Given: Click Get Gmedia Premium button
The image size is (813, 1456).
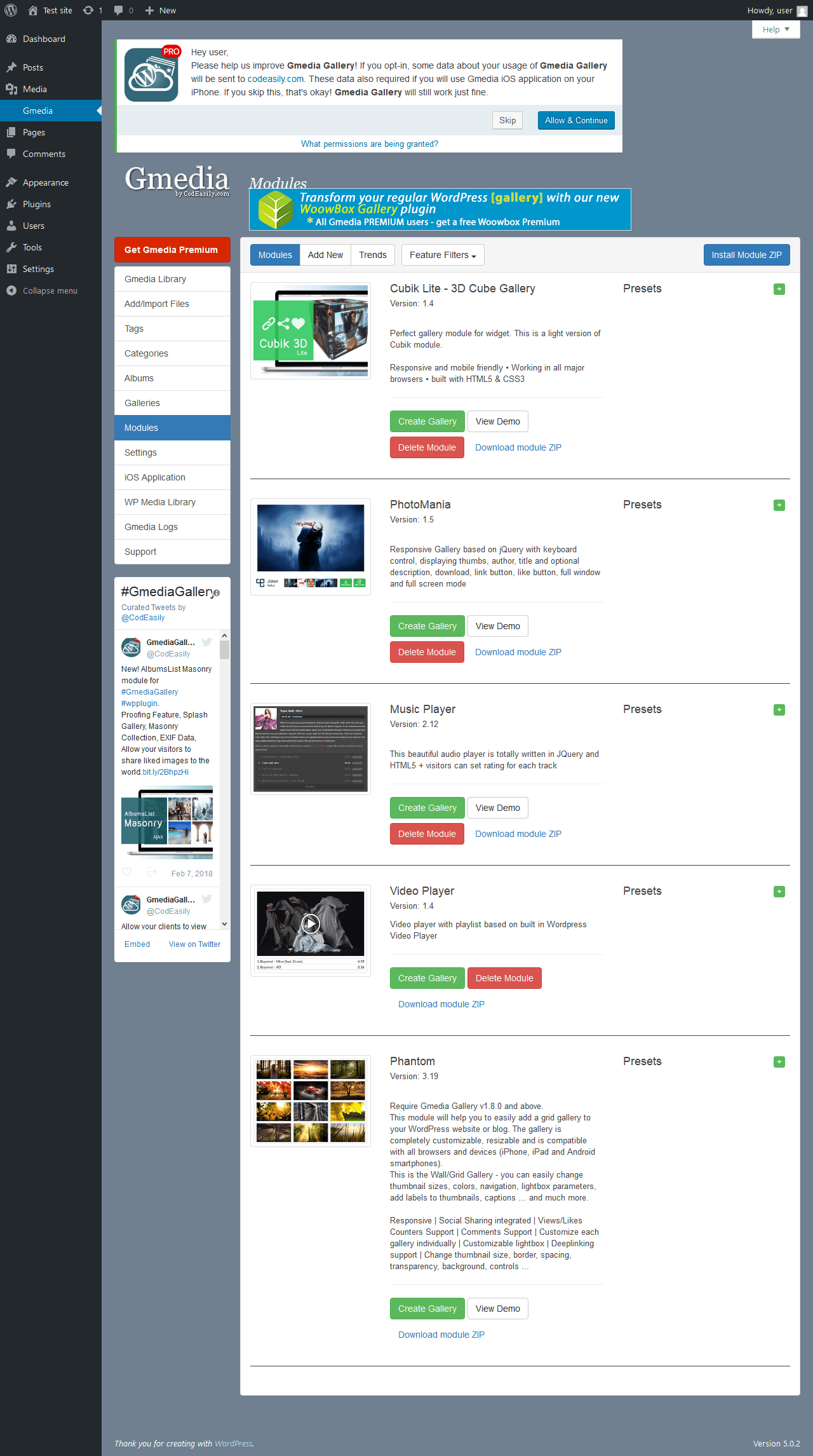Looking at the screenshot, I should (x=172, y=250).
